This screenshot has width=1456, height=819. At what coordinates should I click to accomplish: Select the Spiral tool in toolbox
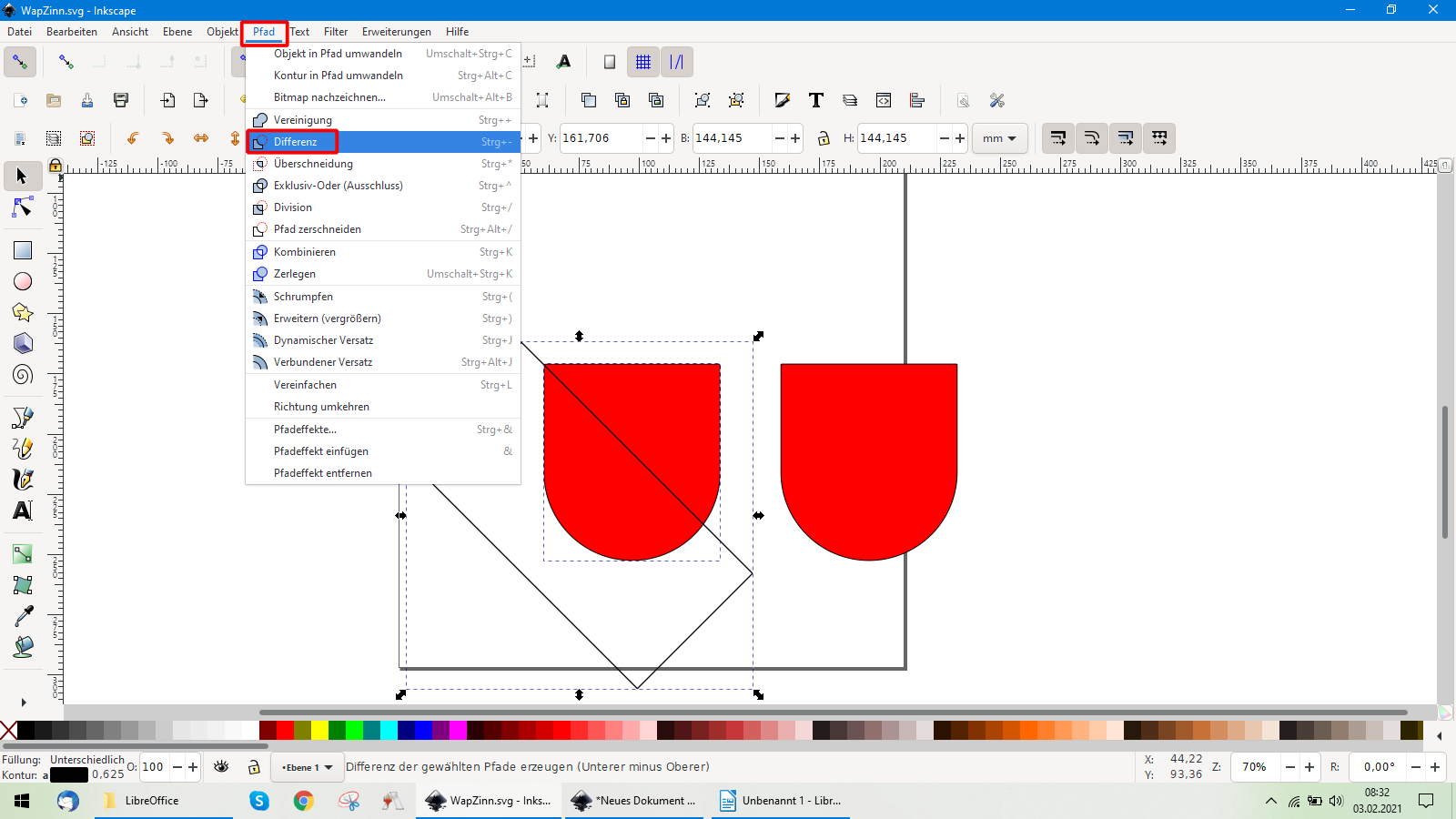tap(23, 375)
